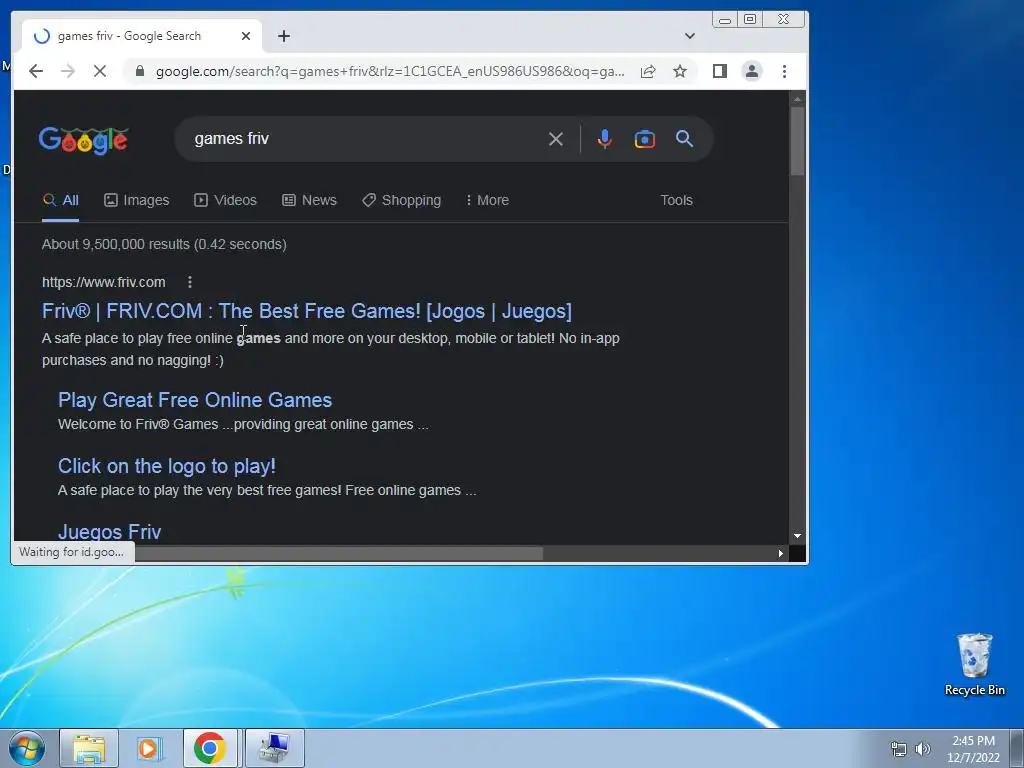
Task: Minimize the Chrome window
Action: pos(725,20)
